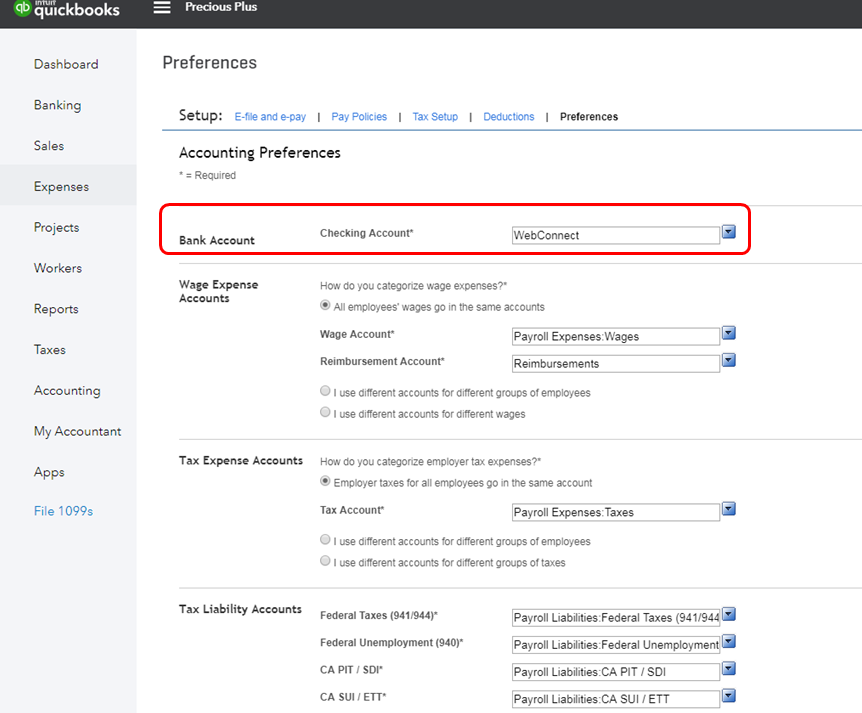Select different wage accounts for employee groups
Image resolution: width=862 pixels, height=713 pixels.
[325, 391]
